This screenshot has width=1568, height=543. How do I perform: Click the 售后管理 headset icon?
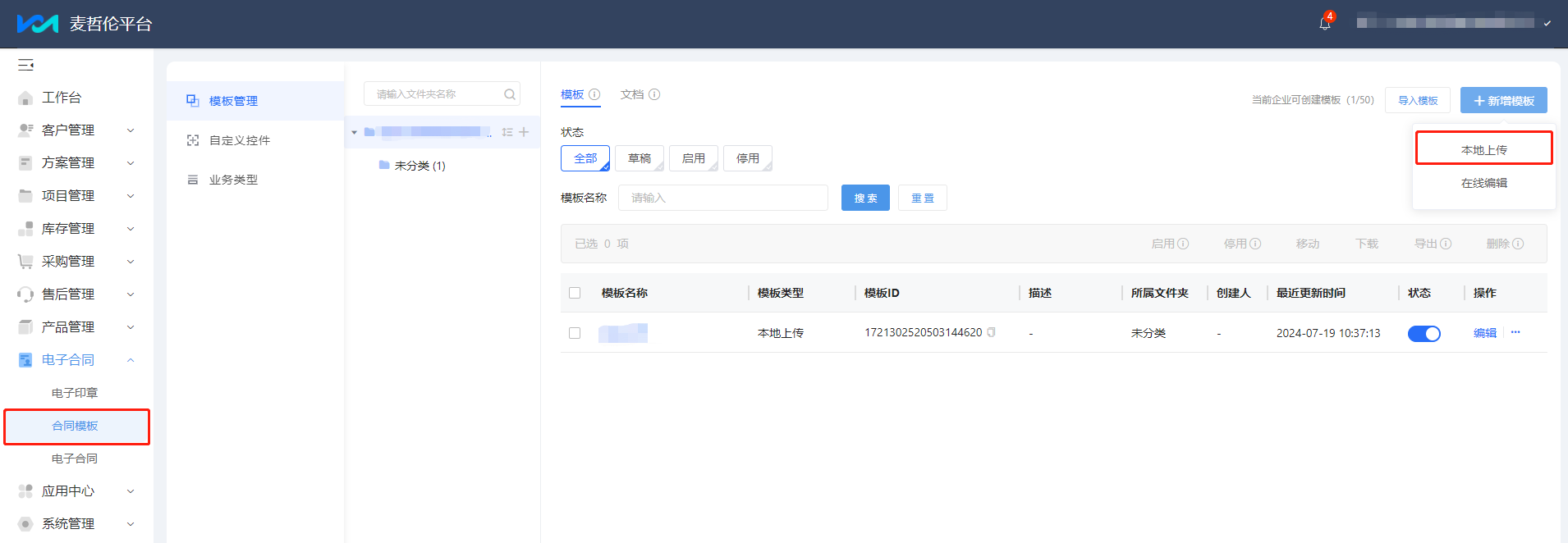pos(25,294)
